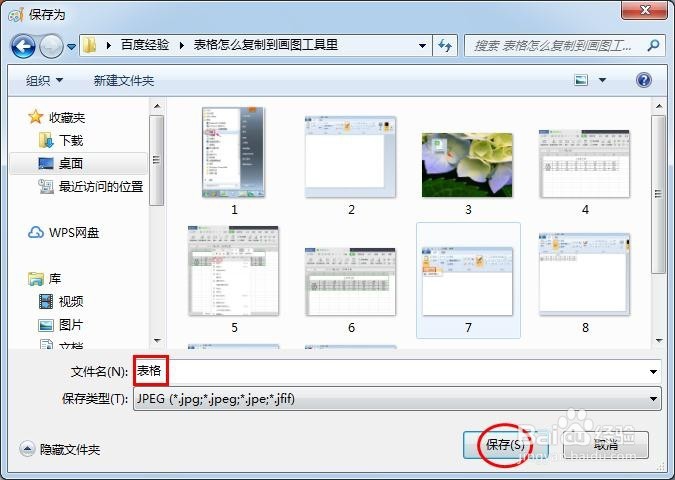Select 表格怎么复制到画图工具里 path segment

266,45
